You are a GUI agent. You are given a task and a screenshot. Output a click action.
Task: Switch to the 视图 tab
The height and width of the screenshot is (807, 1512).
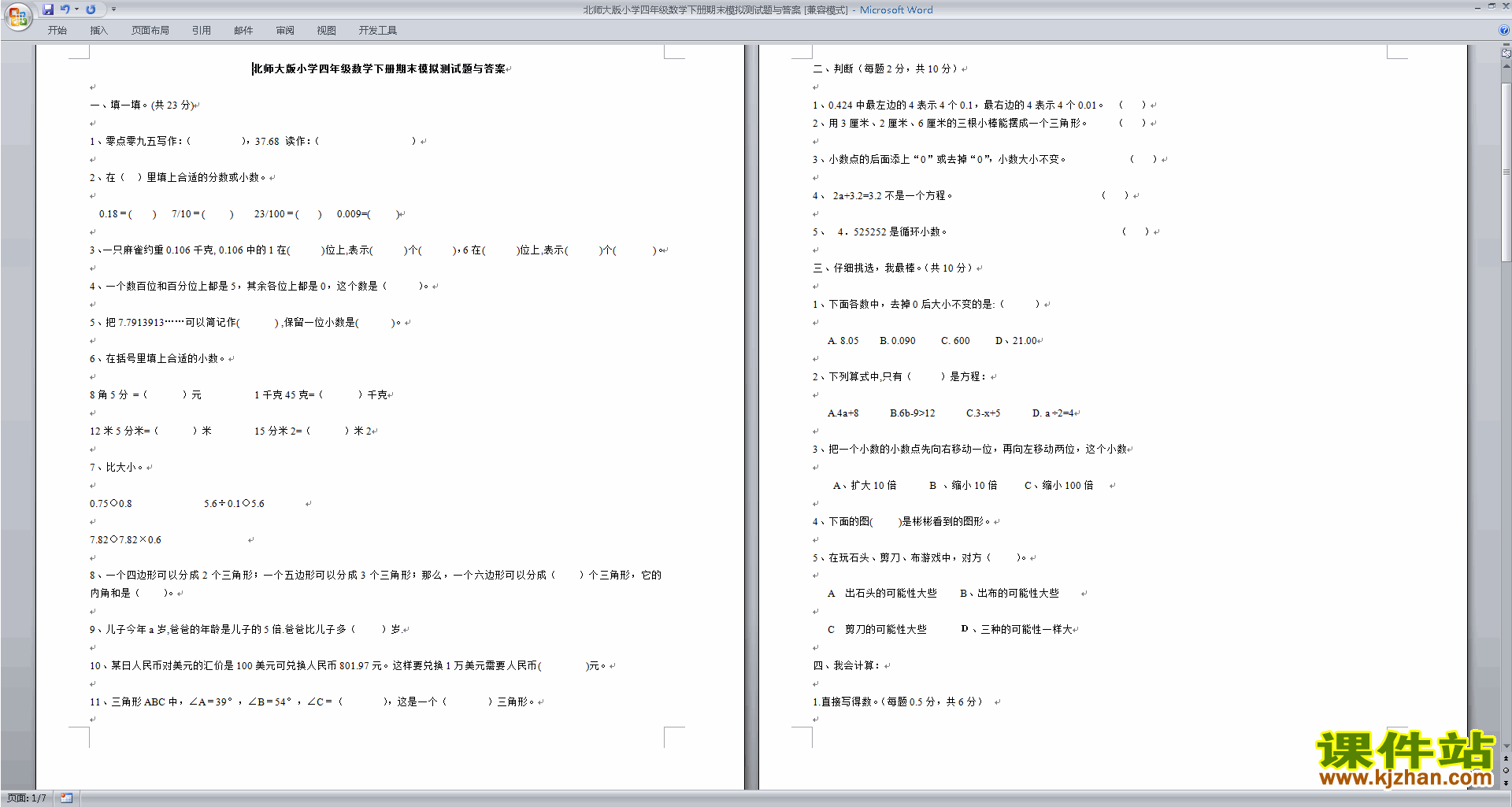pos(327,31)
